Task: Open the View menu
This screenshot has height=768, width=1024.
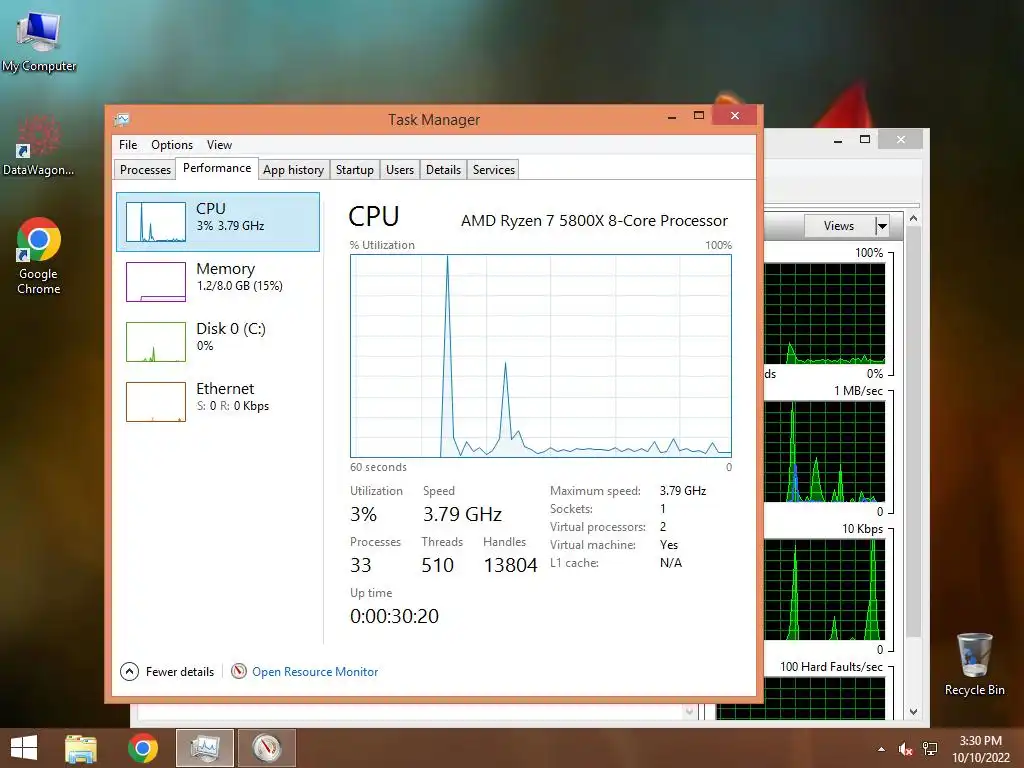Action: [219, 145]
